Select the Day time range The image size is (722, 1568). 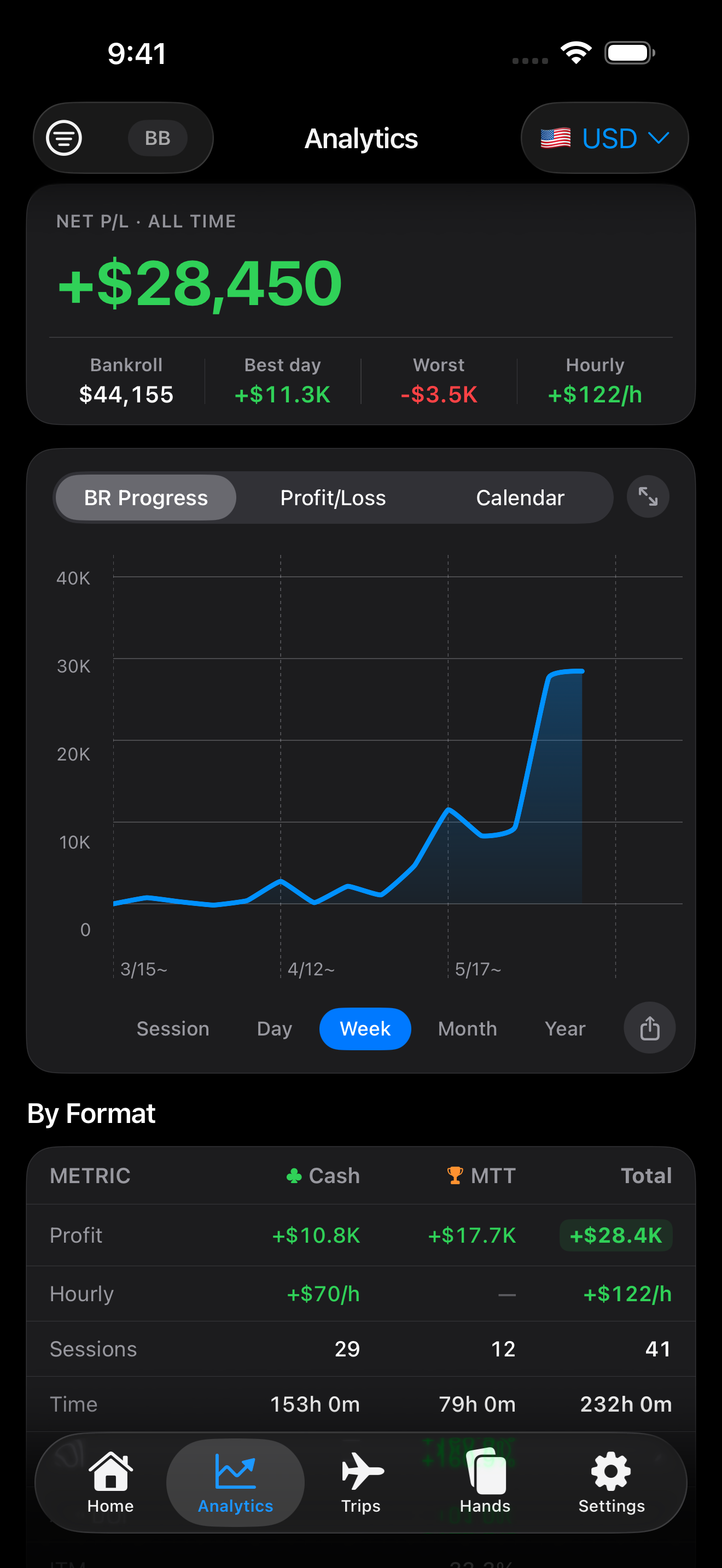(275, 1029)
